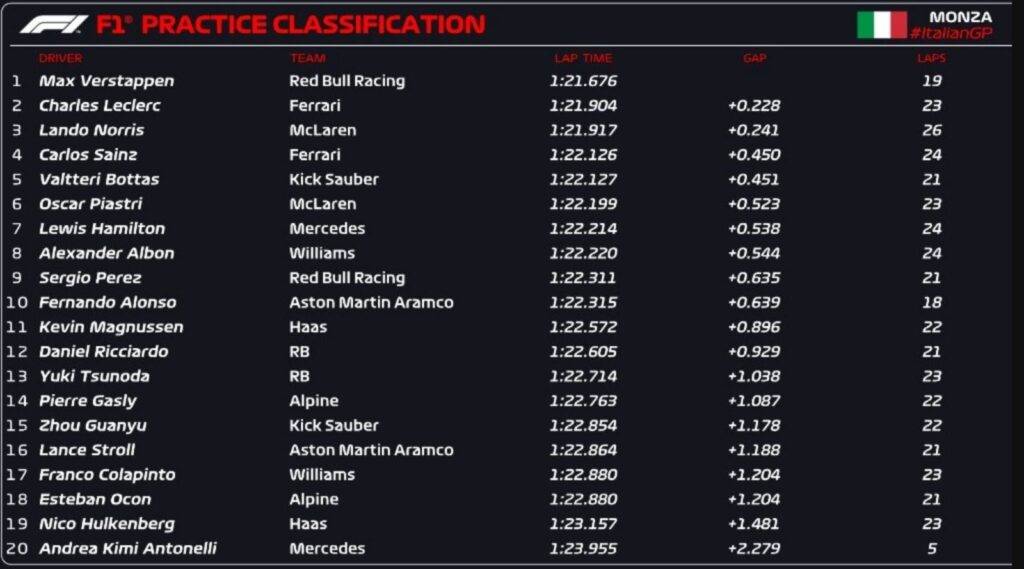This screenshot has height=569, width=1024.
Task: Select Charles Leclerc driver name
Action: click(100, 105)
